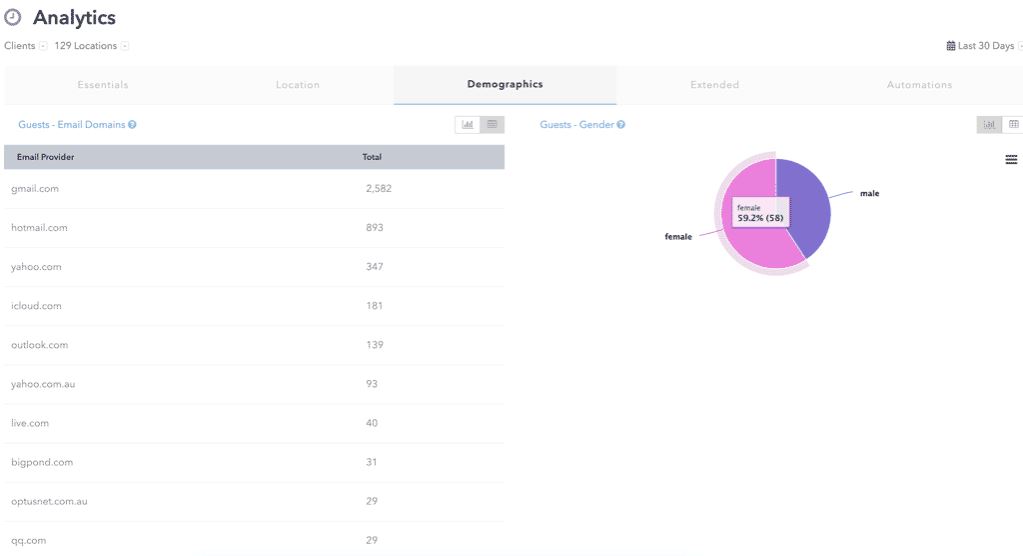
Task: Click the Guests - Gender title
Action: coord(577,125)
